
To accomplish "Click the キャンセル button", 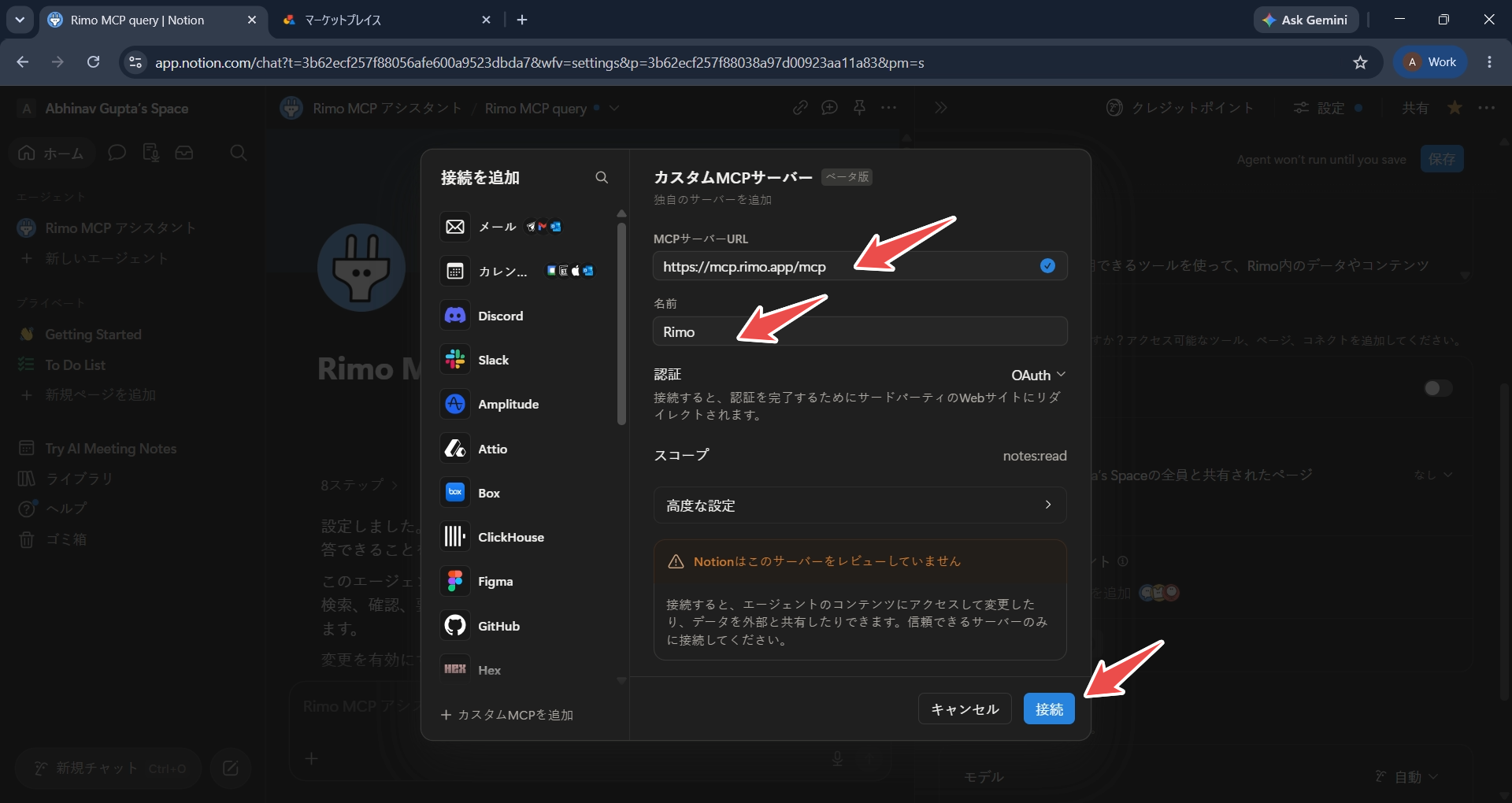I will 965,709.
